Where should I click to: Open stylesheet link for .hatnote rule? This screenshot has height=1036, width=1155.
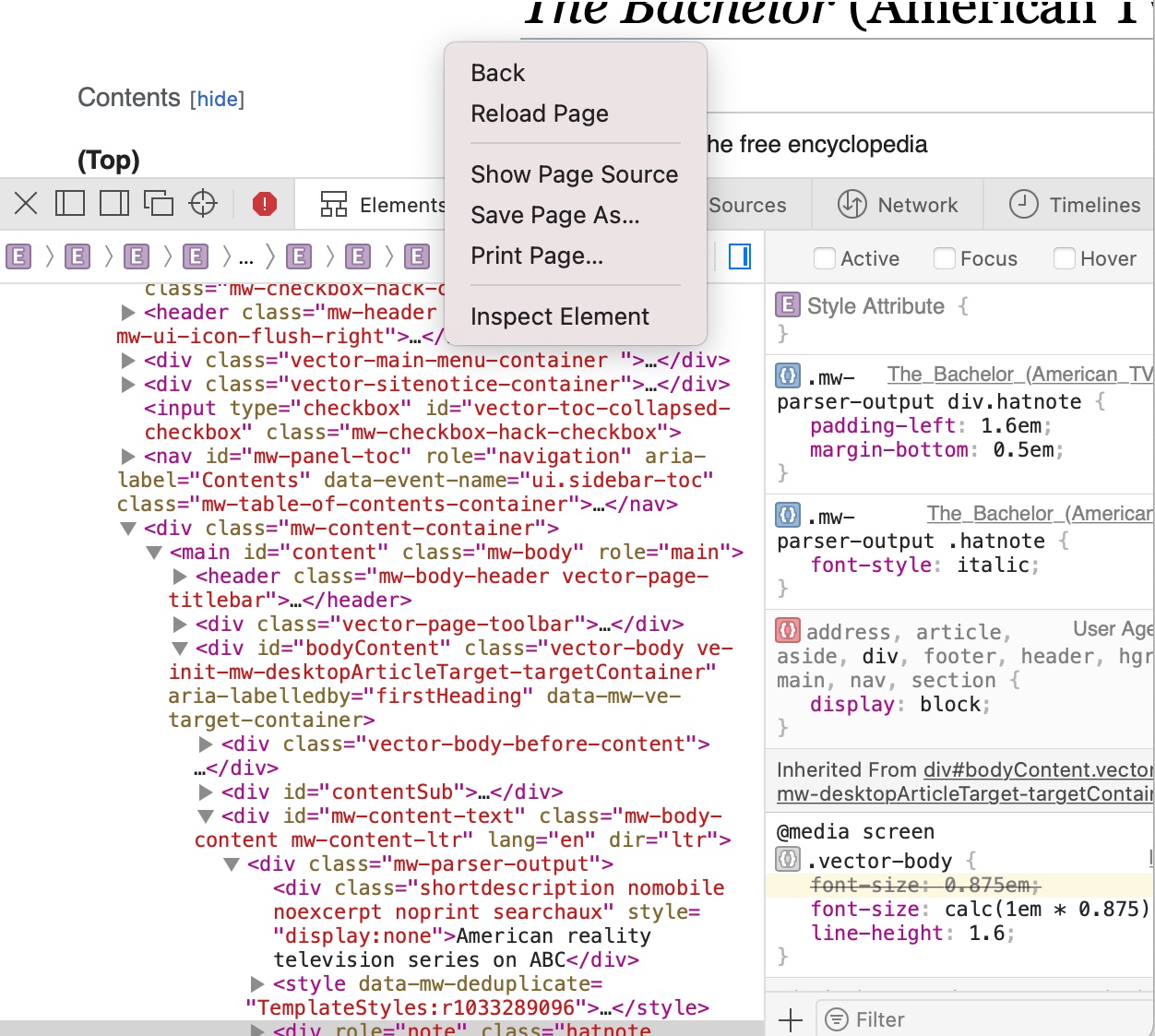[1040, 513]
